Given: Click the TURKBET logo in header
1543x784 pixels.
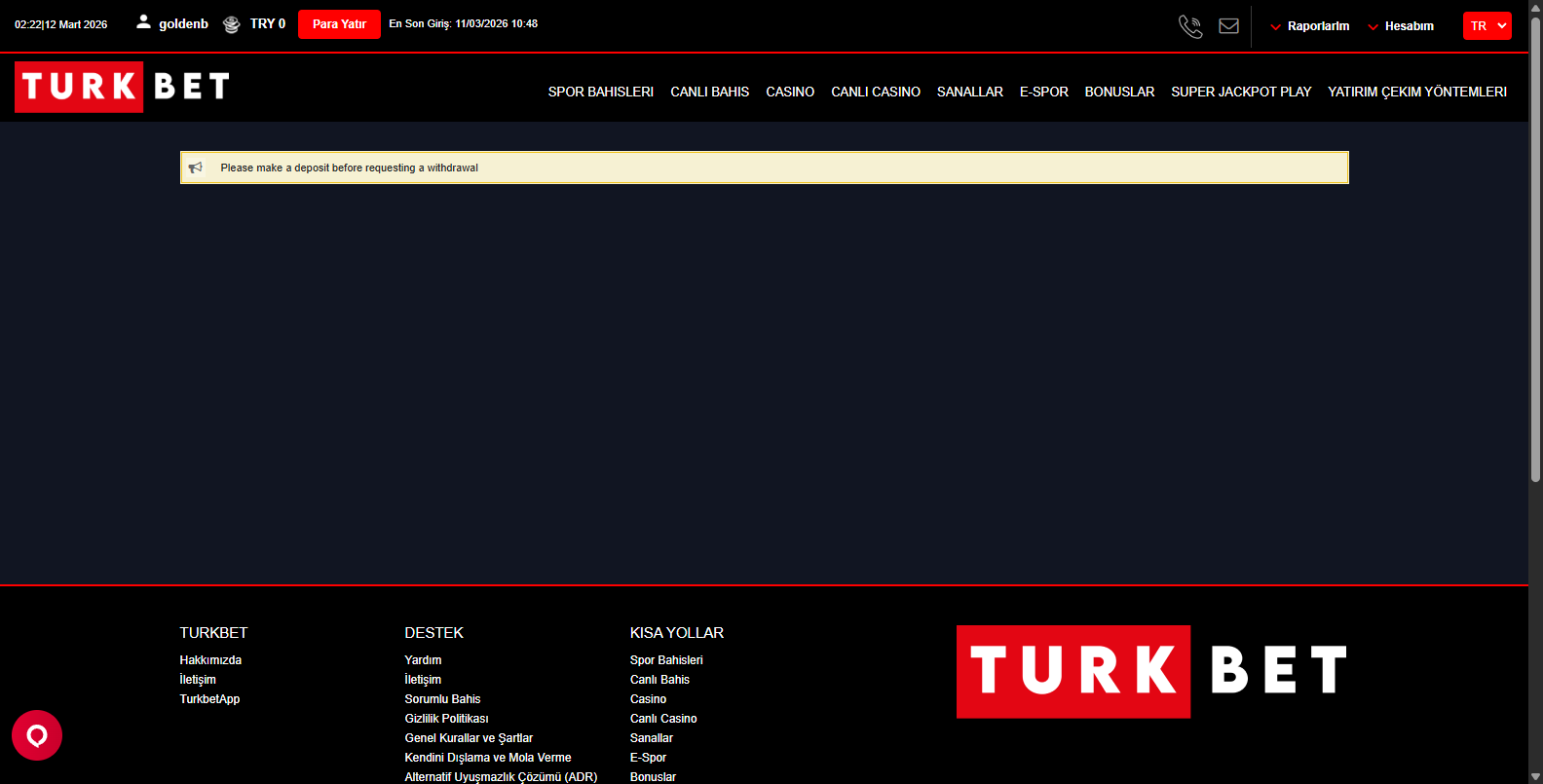Looking at the screenshot, I should coord(123,87).
